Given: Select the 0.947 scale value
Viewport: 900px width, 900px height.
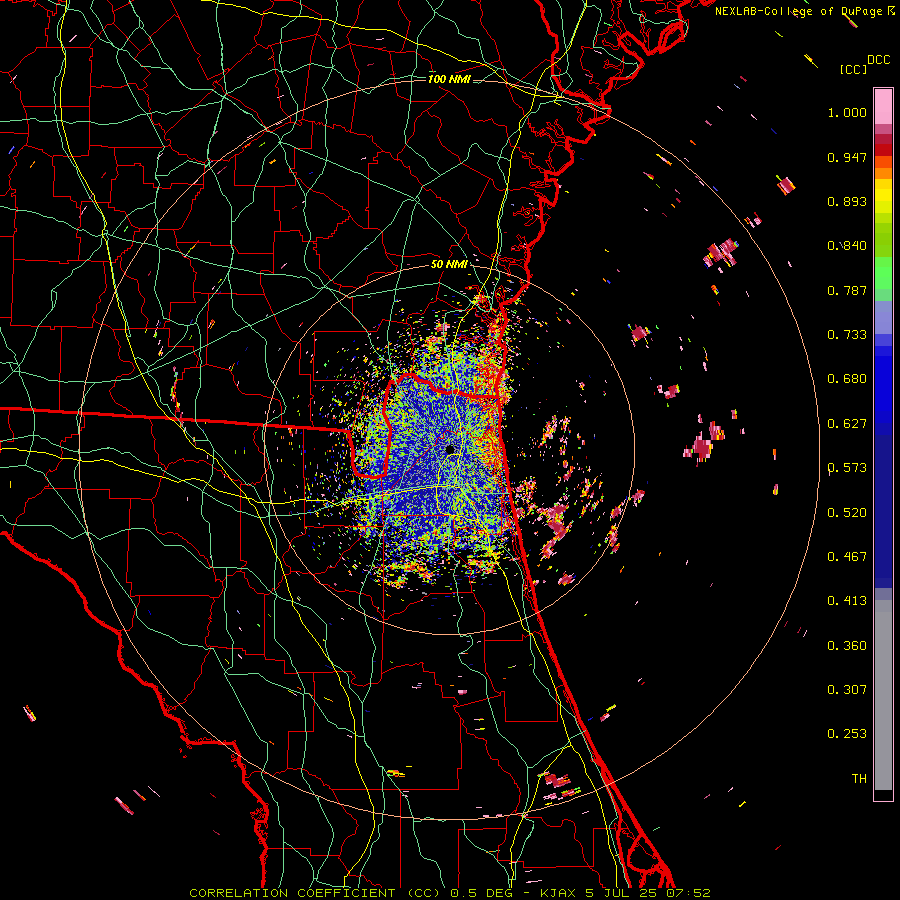Looking at the screenshot, I should [847, 157].
